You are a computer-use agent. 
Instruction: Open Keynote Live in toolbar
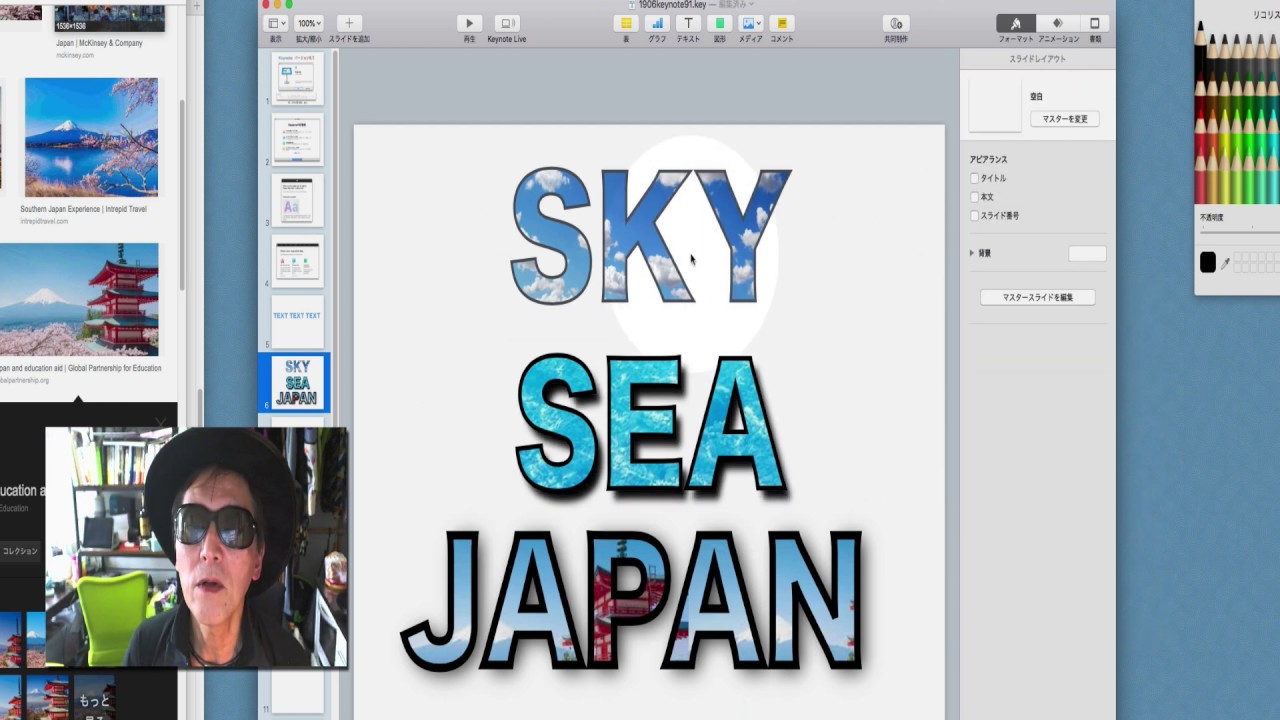tap(507, 23)
